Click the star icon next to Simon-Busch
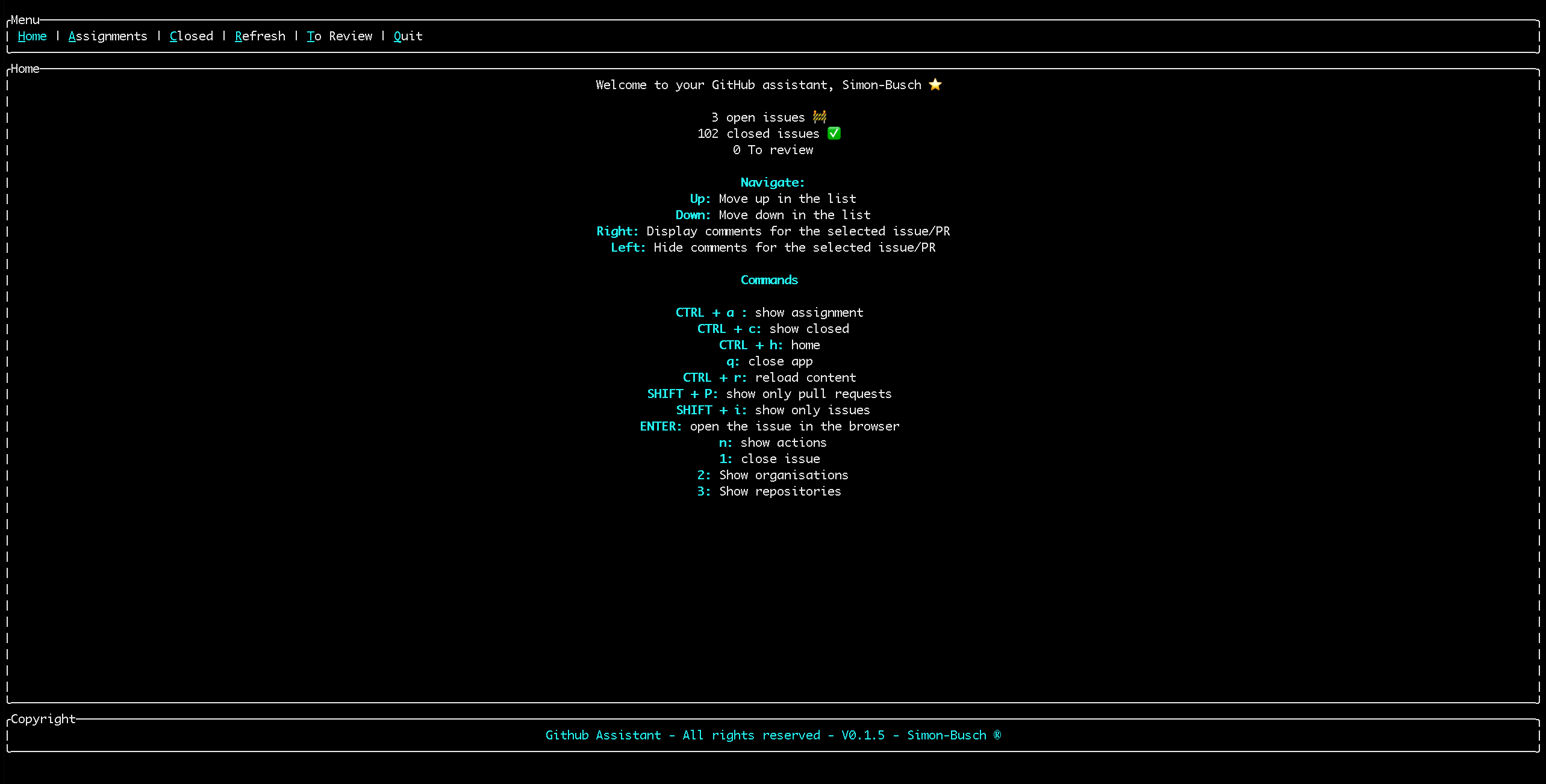This screenshot has height=784, width=1546. point(939,84)
